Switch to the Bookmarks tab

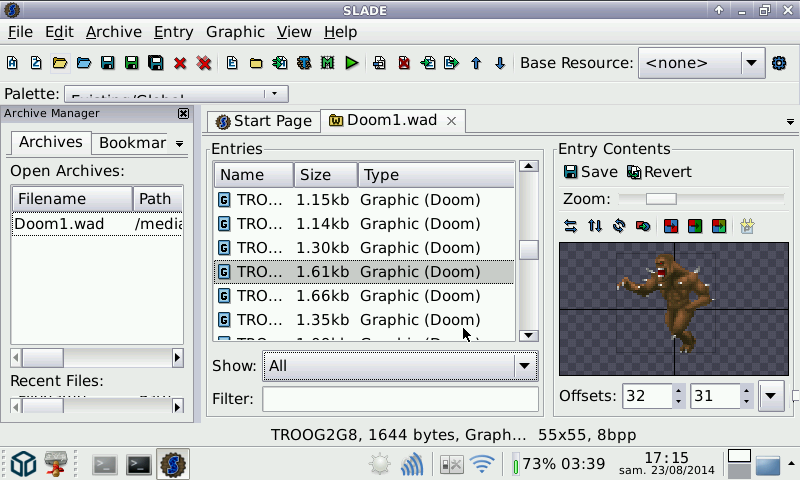[133, 143]
